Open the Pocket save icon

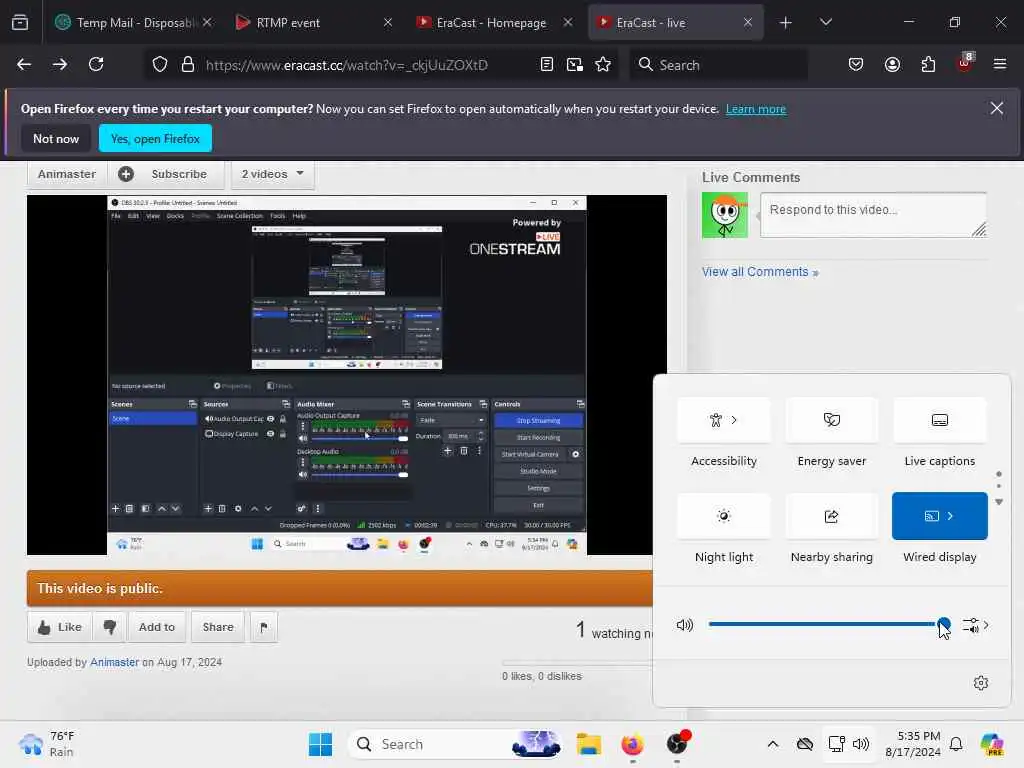[x=856, y=65]
